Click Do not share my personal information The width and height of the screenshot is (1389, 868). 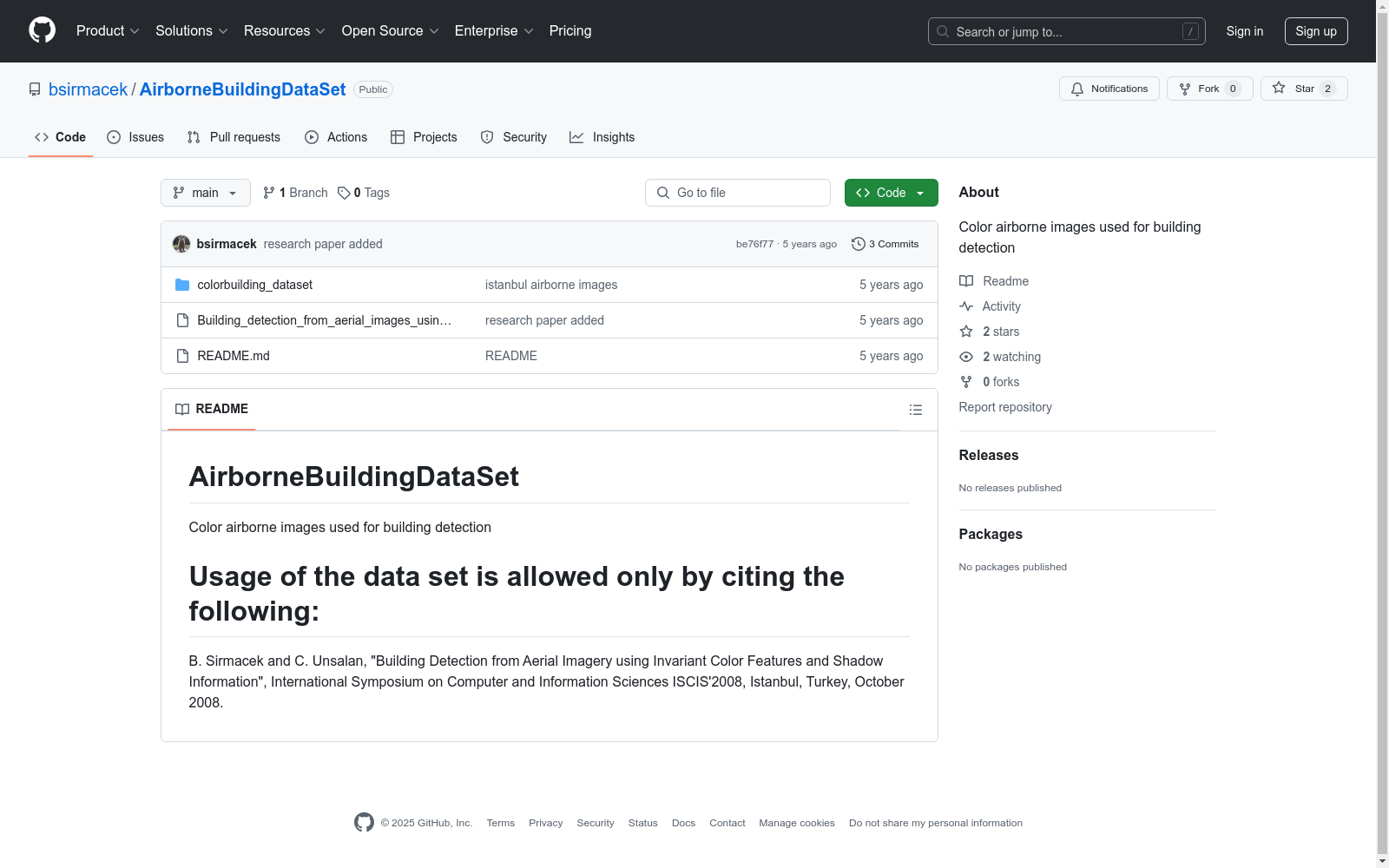(x=936, y=823)
